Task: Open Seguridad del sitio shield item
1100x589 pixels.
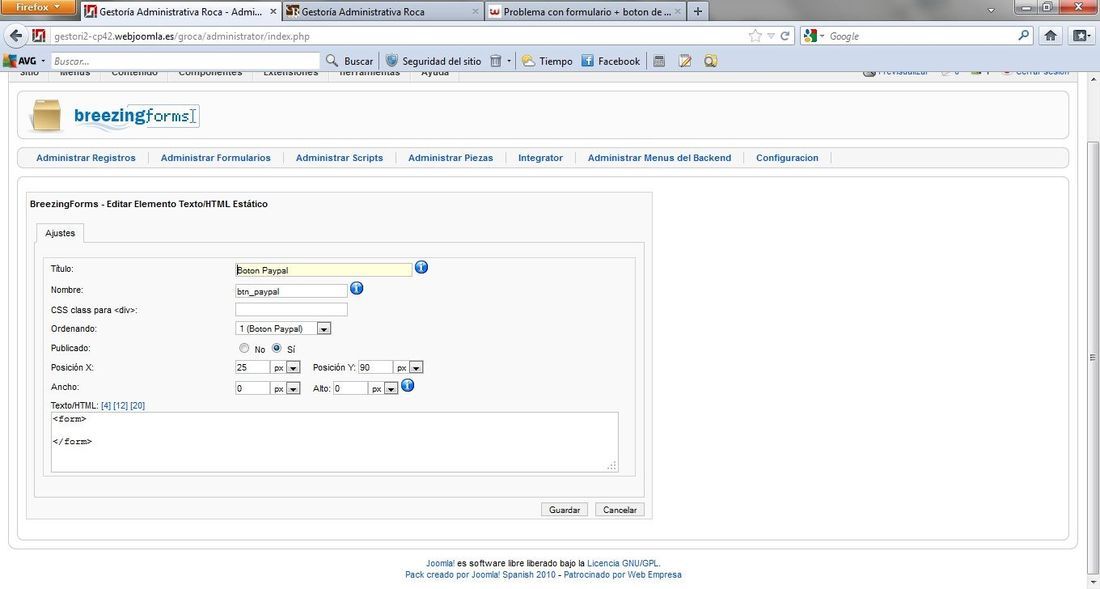Action: point(434,61)
